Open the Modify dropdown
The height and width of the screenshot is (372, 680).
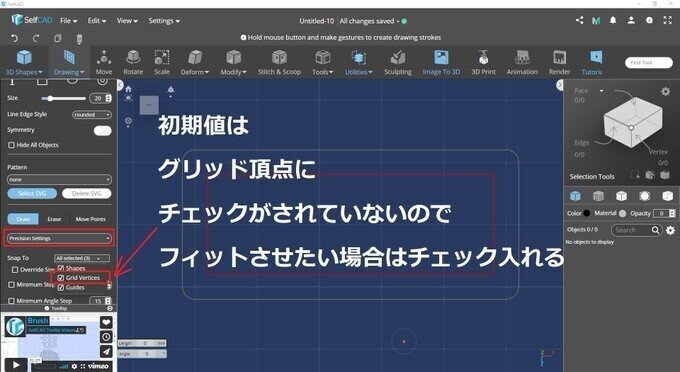(x=233, y=62)
